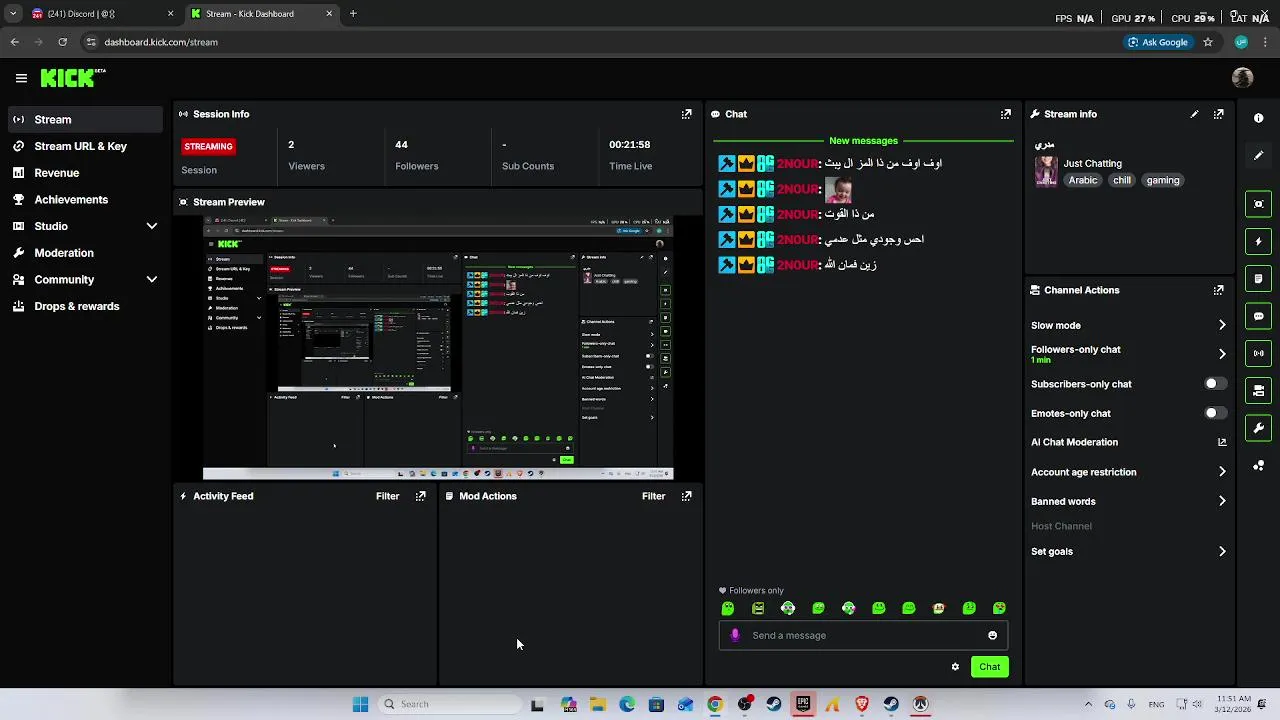Open Overwatch from the taskbar
This screenshot has width=1280, height=720.
[921, 704]
